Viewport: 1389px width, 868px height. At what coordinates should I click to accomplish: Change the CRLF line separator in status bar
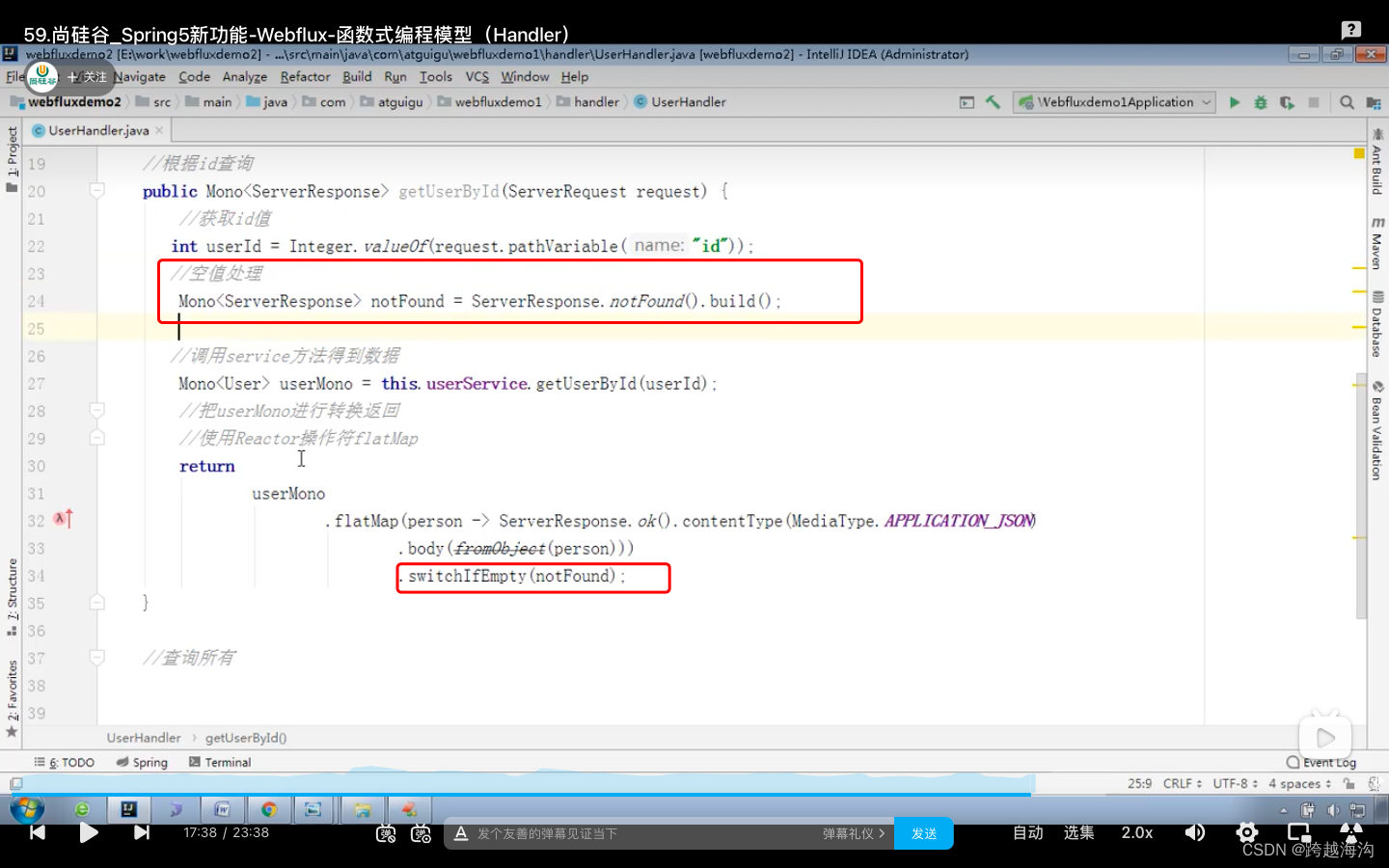point(1183,783)
